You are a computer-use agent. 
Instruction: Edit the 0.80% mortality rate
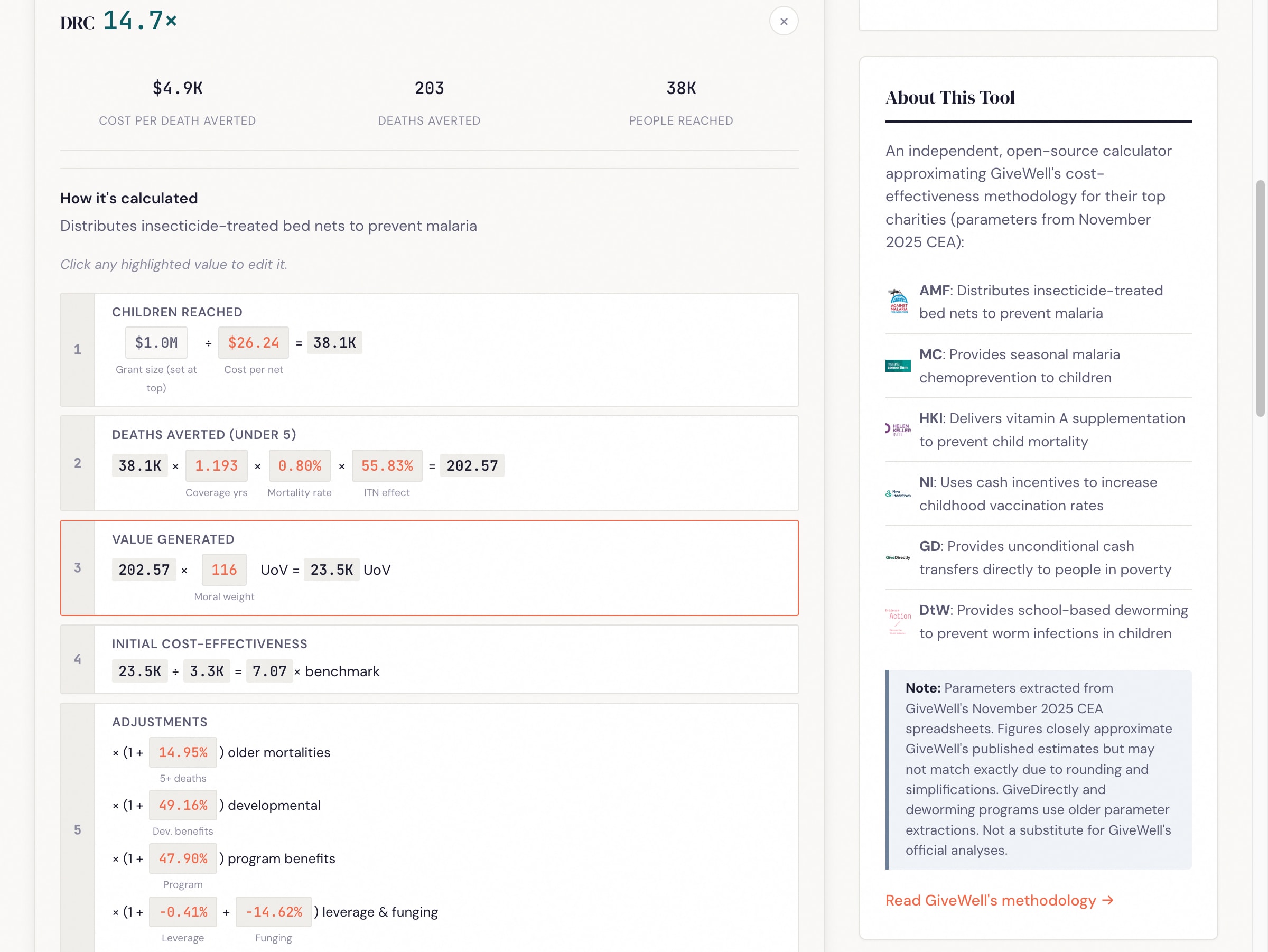(300, 466)
